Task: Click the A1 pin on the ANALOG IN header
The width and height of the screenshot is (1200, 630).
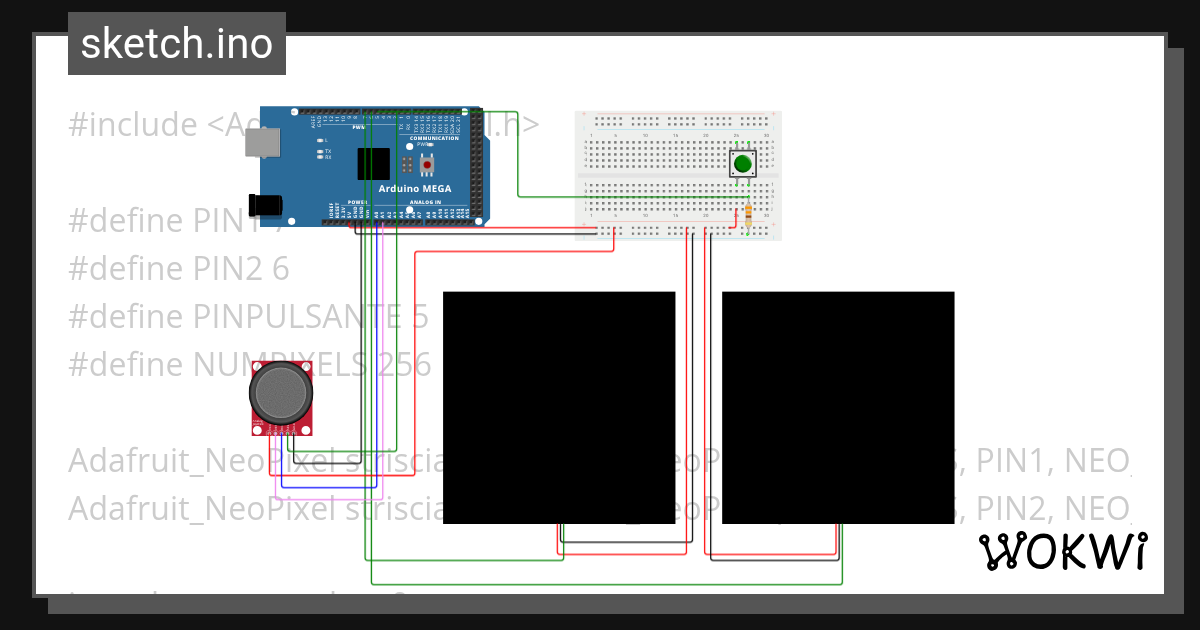Action: click(383, 222)
